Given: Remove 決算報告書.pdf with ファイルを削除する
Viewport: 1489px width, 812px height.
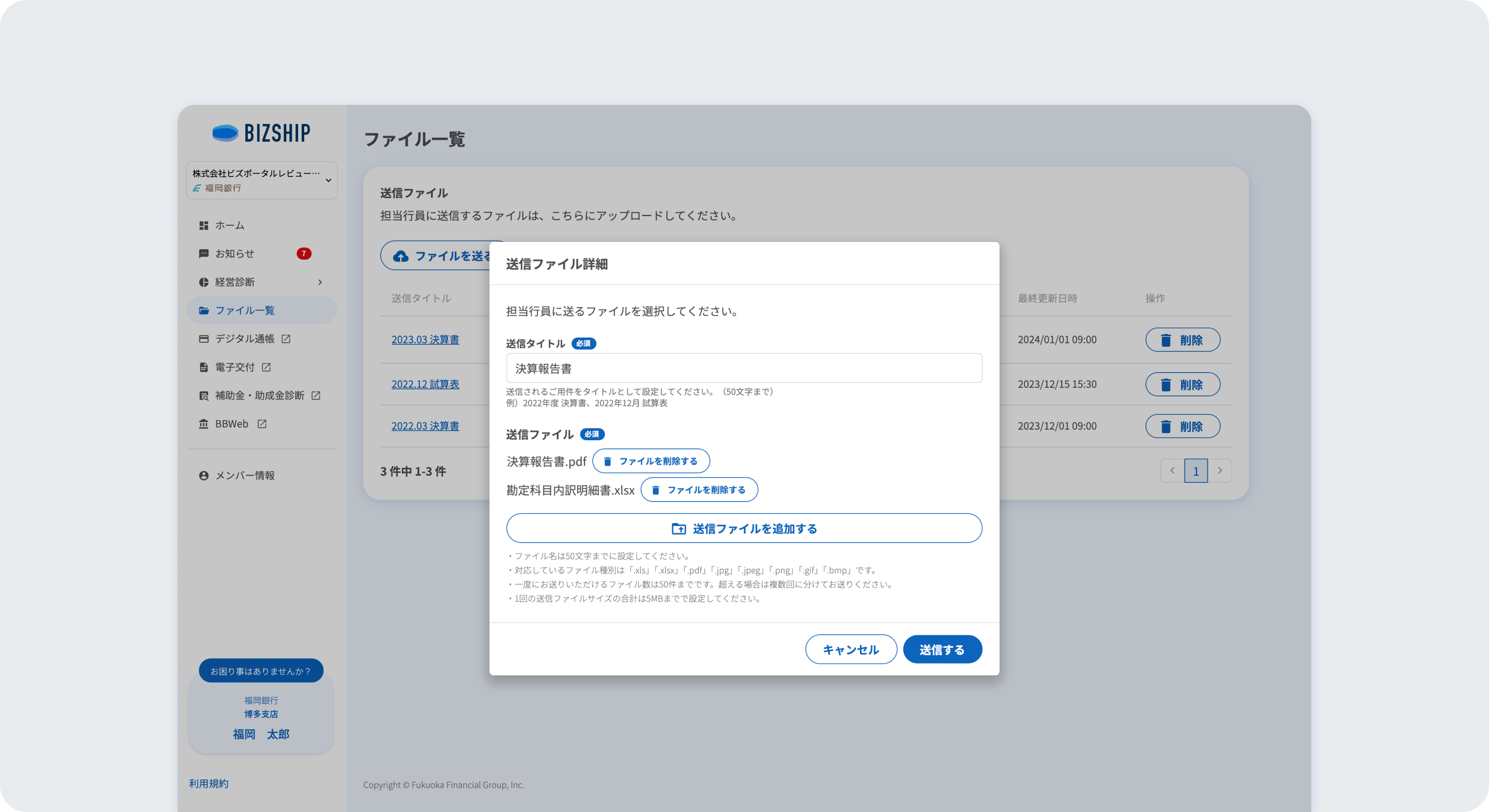Looking at the screenshot, I should point(651,461).
